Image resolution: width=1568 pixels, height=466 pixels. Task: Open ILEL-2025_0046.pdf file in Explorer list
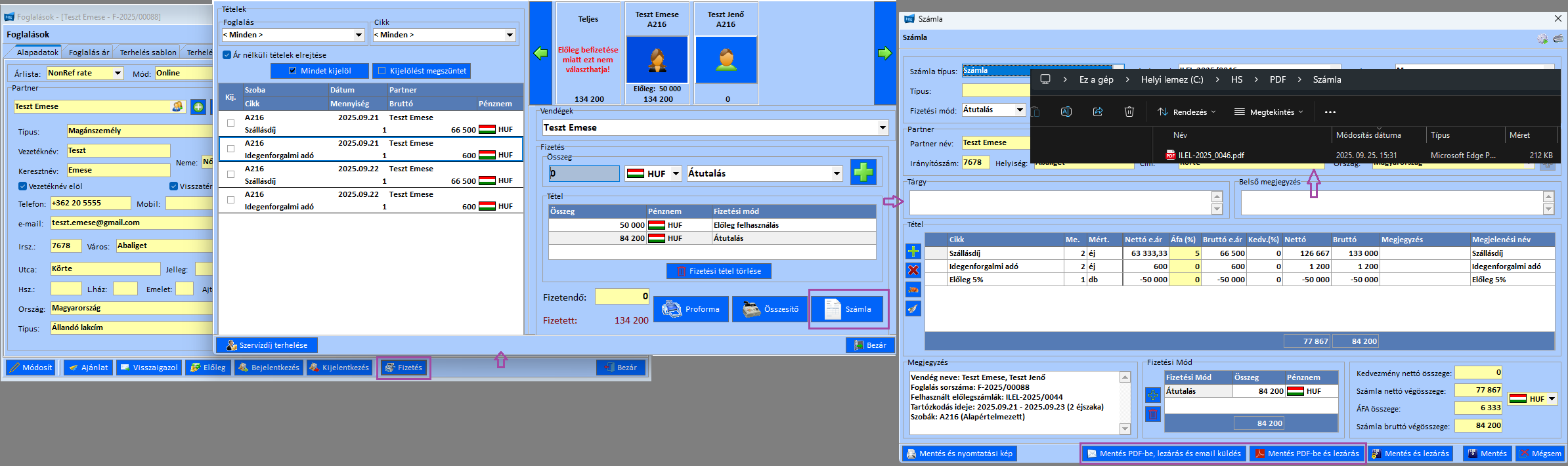point(1210,156)
